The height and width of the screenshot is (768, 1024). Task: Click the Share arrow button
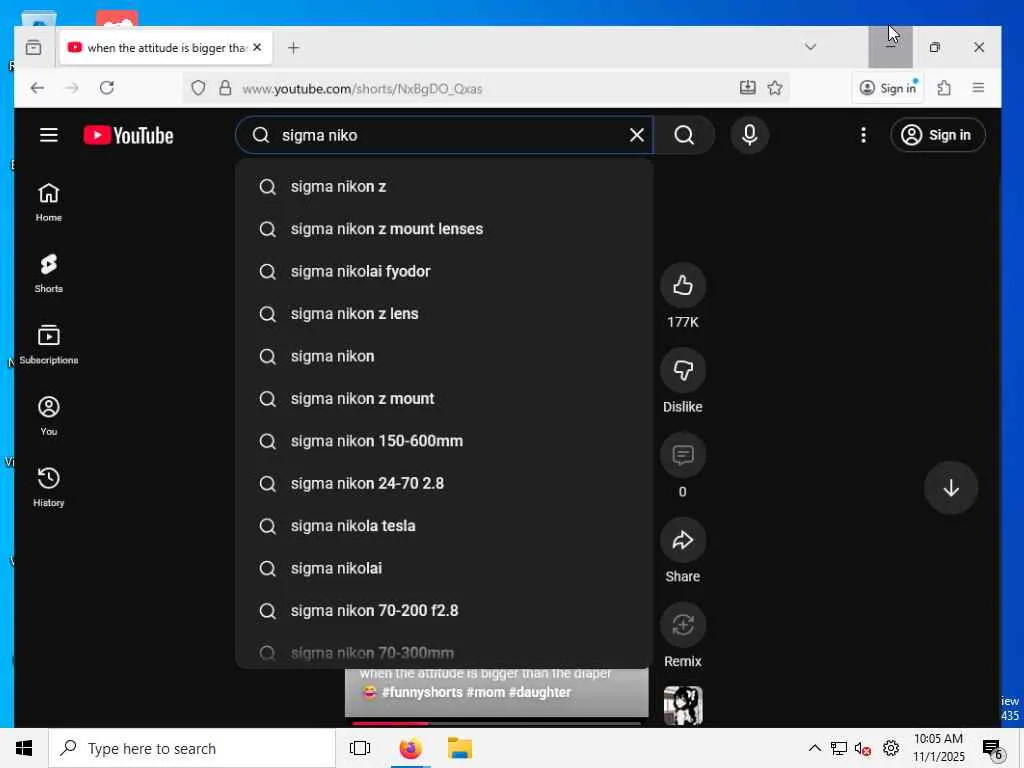point(683,540)
